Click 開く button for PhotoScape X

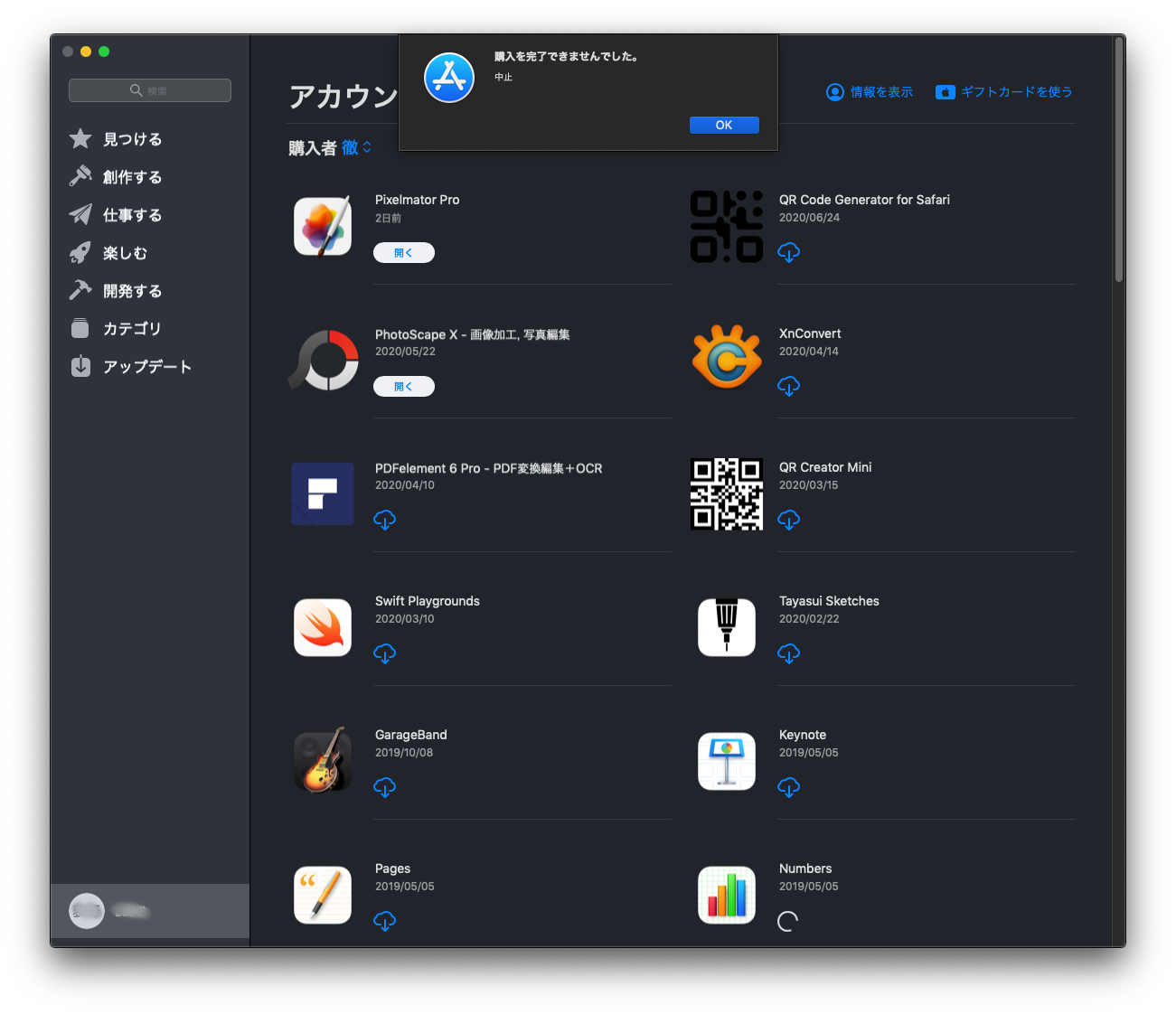point(404,387)
